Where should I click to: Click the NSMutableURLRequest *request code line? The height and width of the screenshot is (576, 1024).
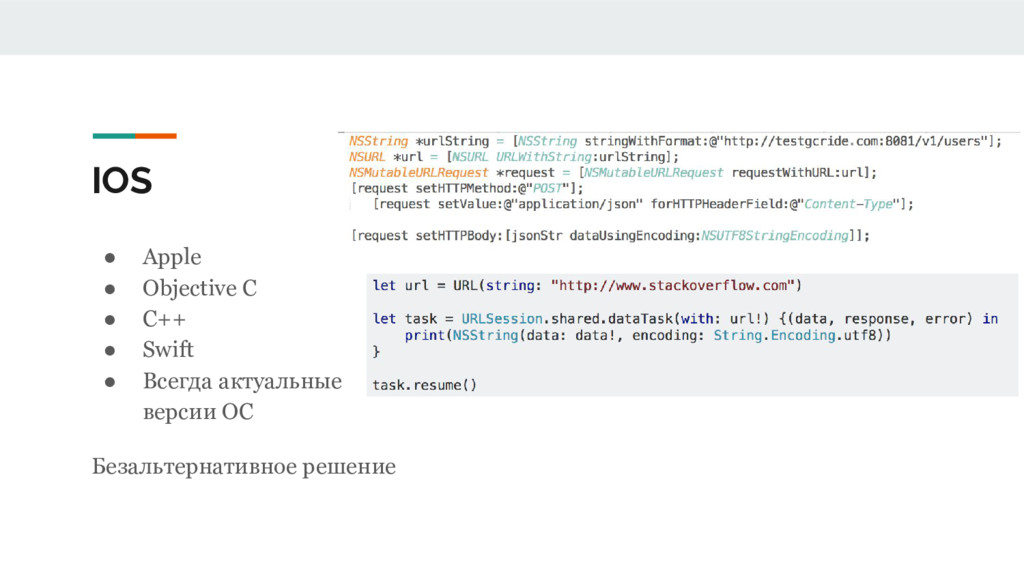(613, 172)
